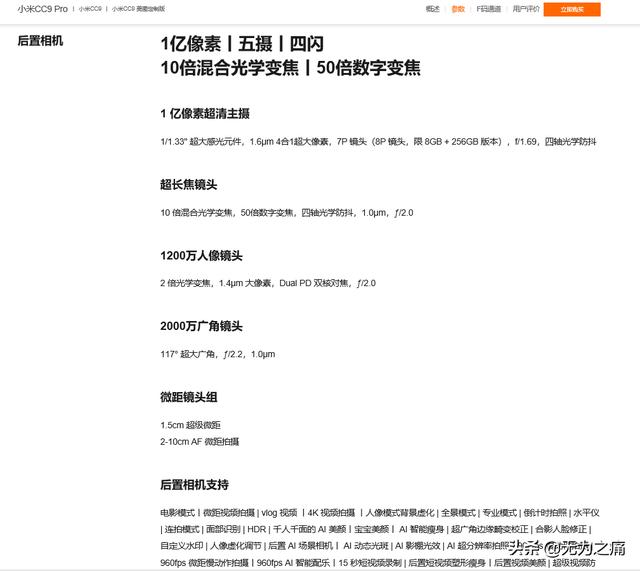Image resolution: width=640 pixels, height=571 pixels.
Task: Click the 后置相机 section label
Action: [40, 41]
